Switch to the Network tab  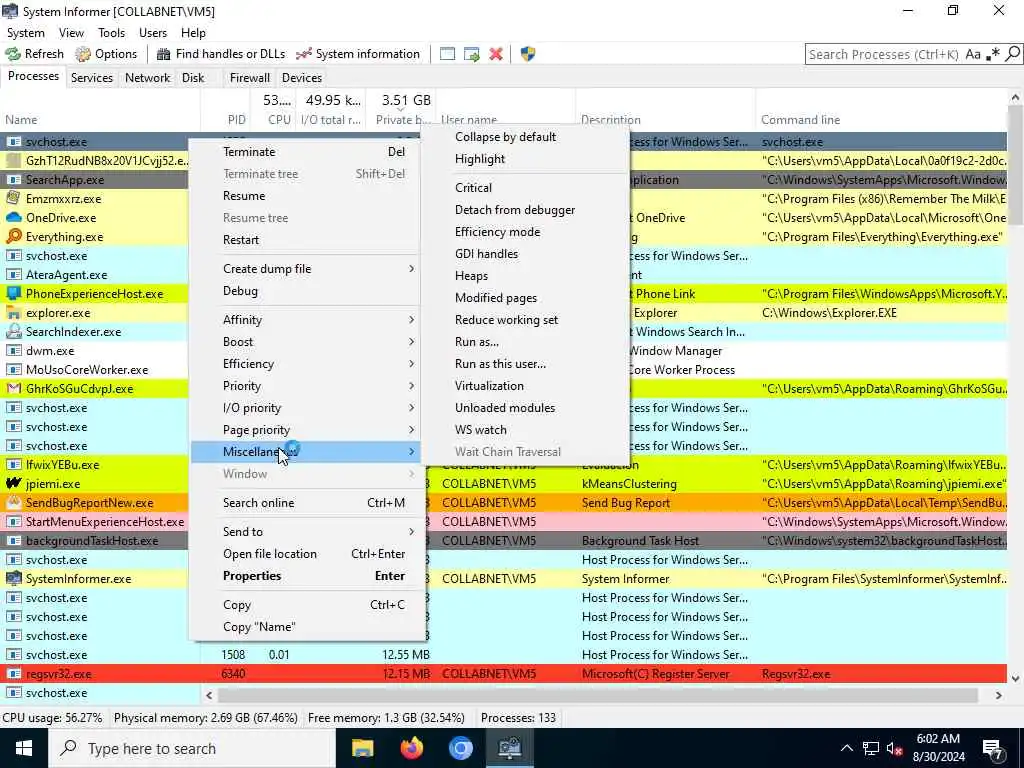148,78
